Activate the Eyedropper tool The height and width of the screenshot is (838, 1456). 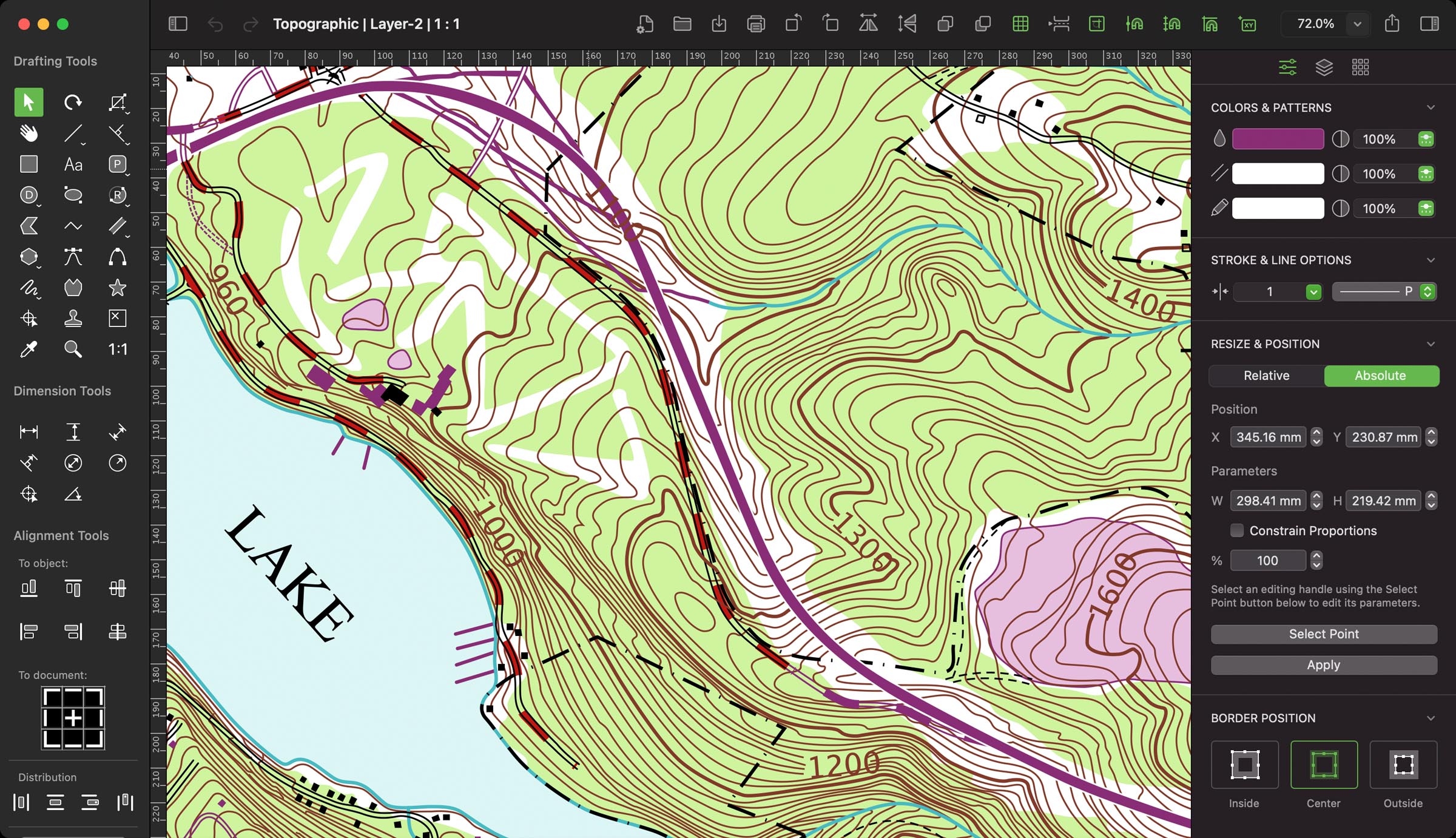pyautogui.click(x=29, y=349)
